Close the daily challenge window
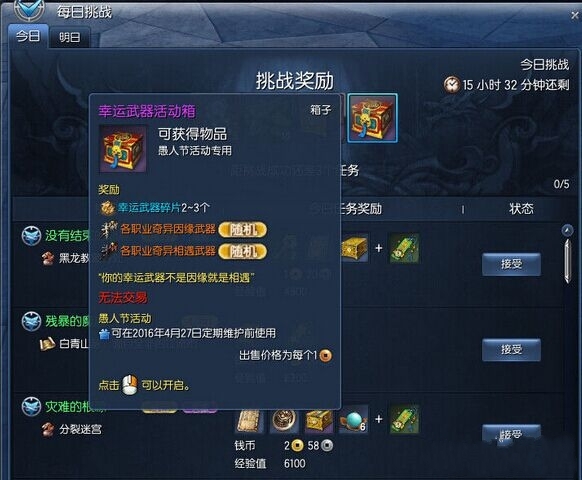Screen dimensions: 582x480 pos(575,15)
